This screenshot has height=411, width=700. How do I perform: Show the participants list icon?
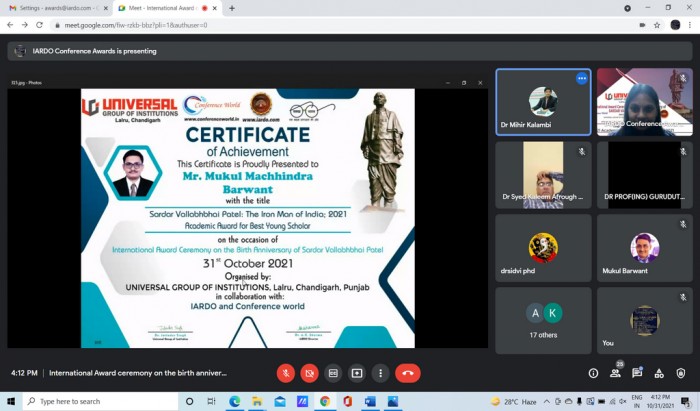[x=616, y=372]
